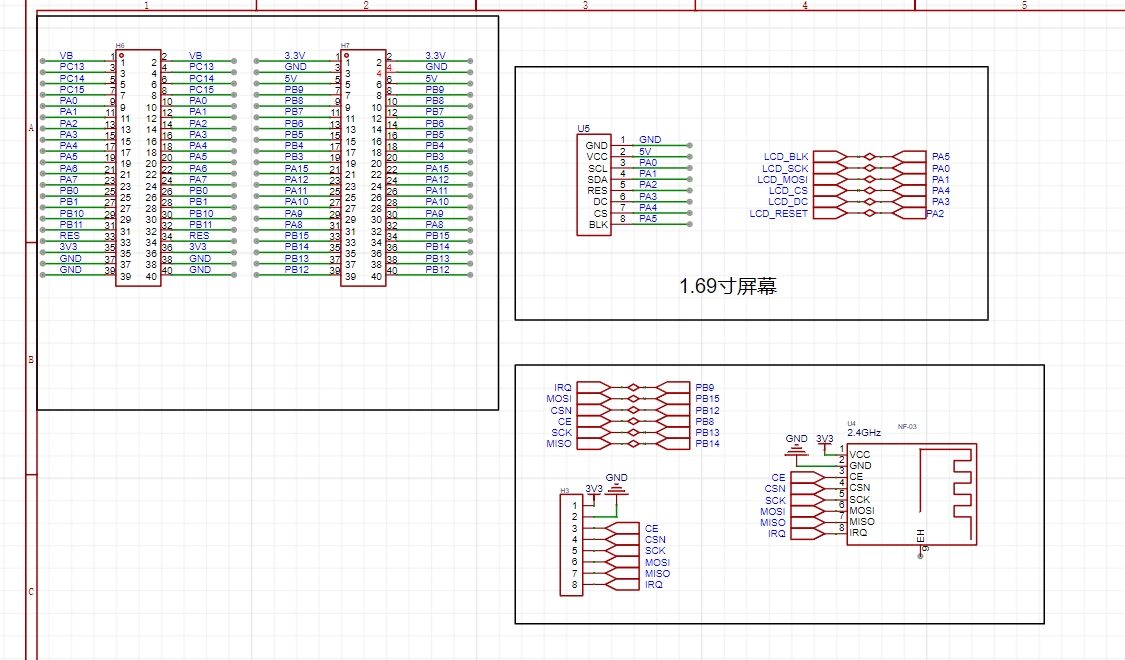
Task: Select the GND power symbol above U4
Action: 796,449
